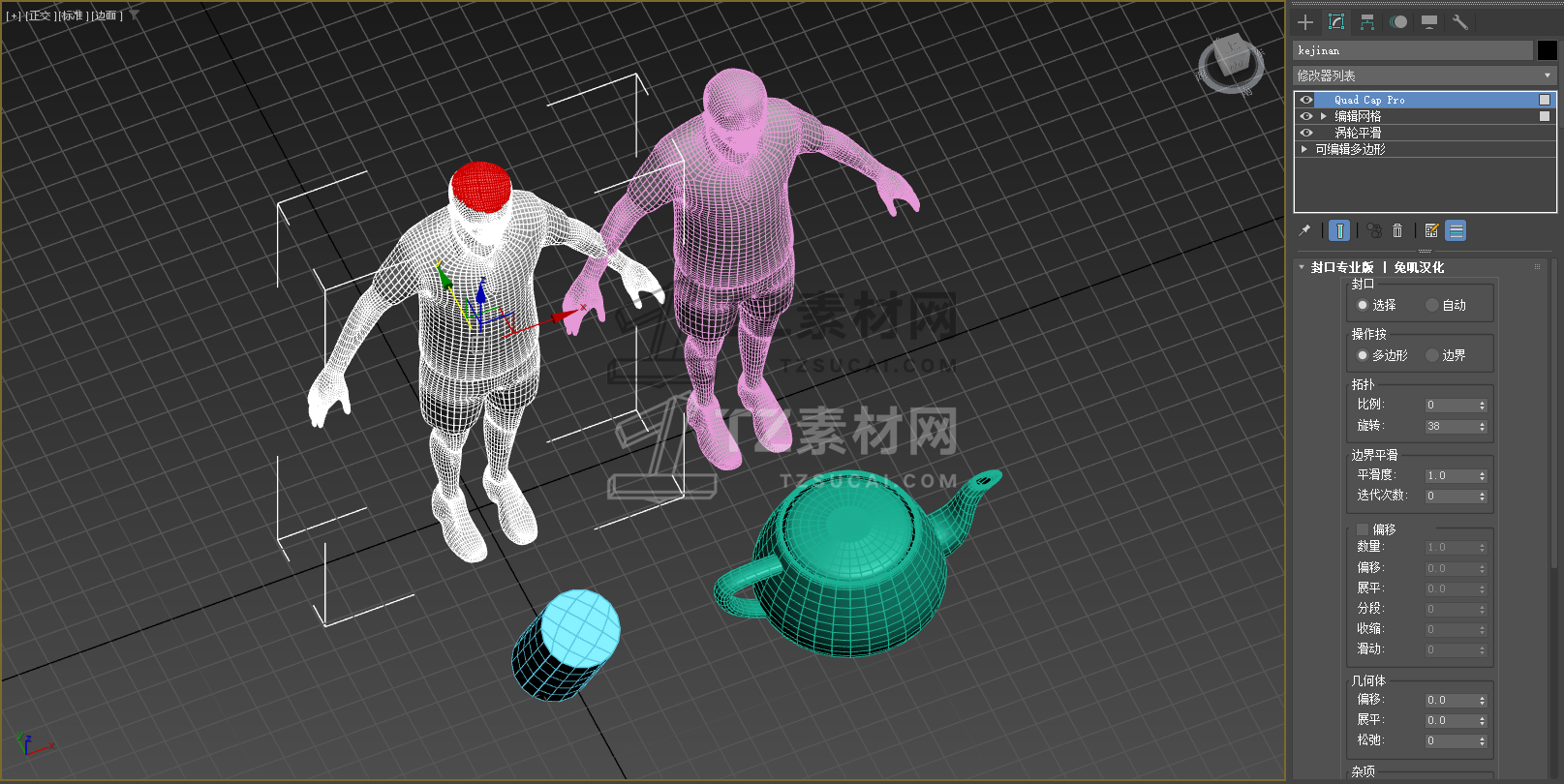The height and width of the screenshot is (784, 1564).
Task: Collapse the 封口专业版 rollout
Action: [x=1302, y=267]
